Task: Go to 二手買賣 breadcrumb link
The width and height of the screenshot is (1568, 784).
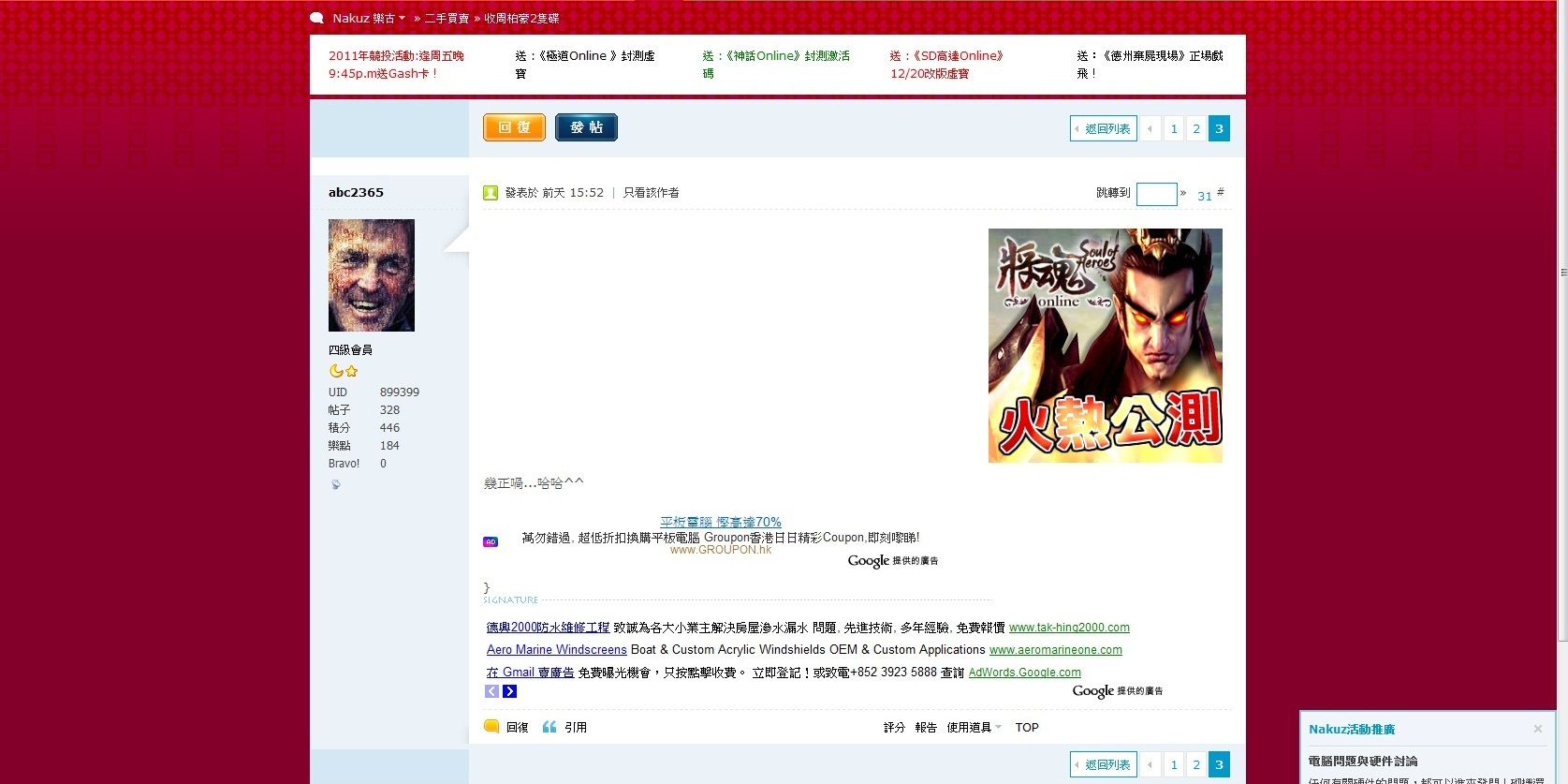Action: pos(447,18)
